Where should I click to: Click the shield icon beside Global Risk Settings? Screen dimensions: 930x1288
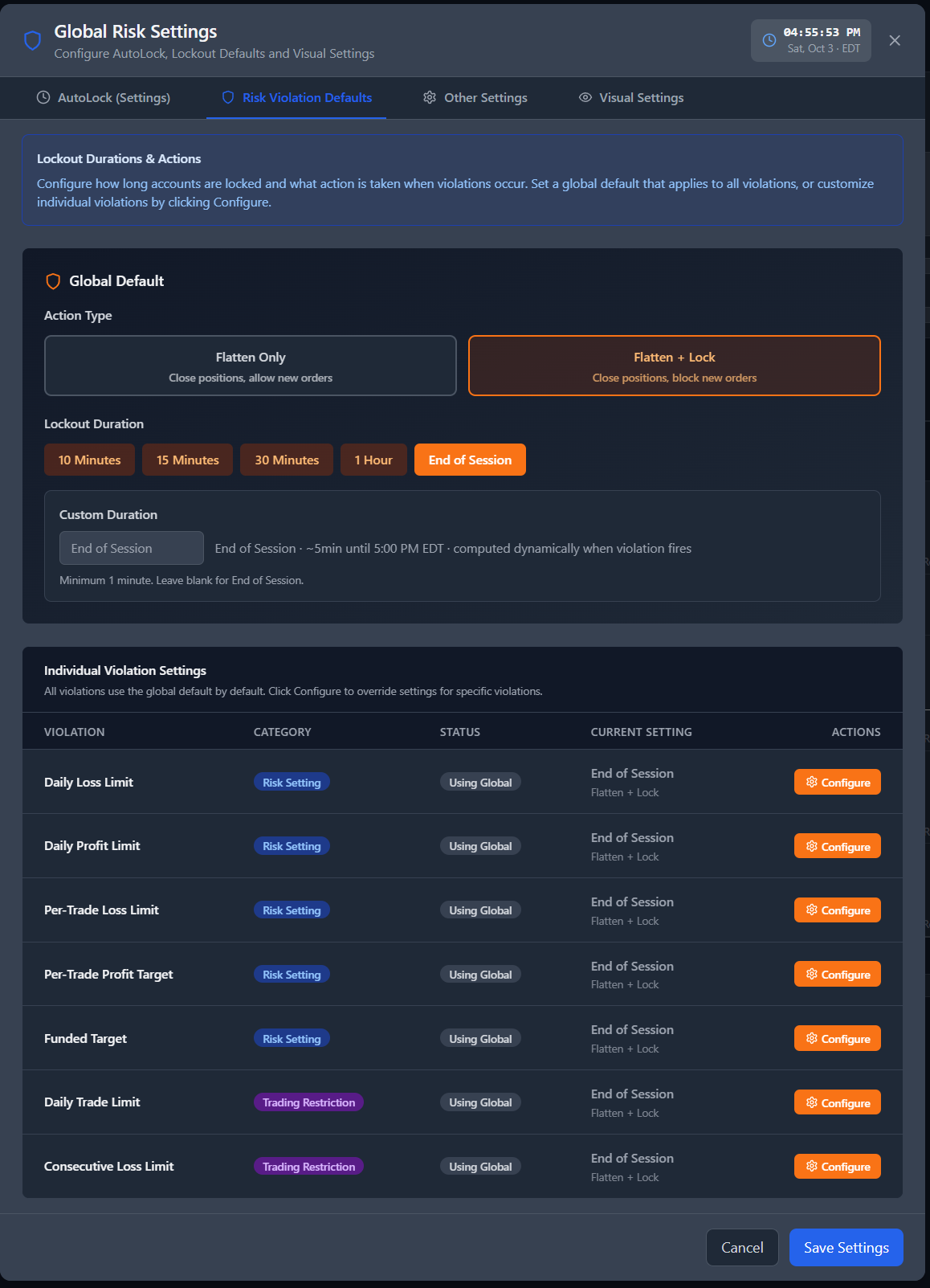32,41
